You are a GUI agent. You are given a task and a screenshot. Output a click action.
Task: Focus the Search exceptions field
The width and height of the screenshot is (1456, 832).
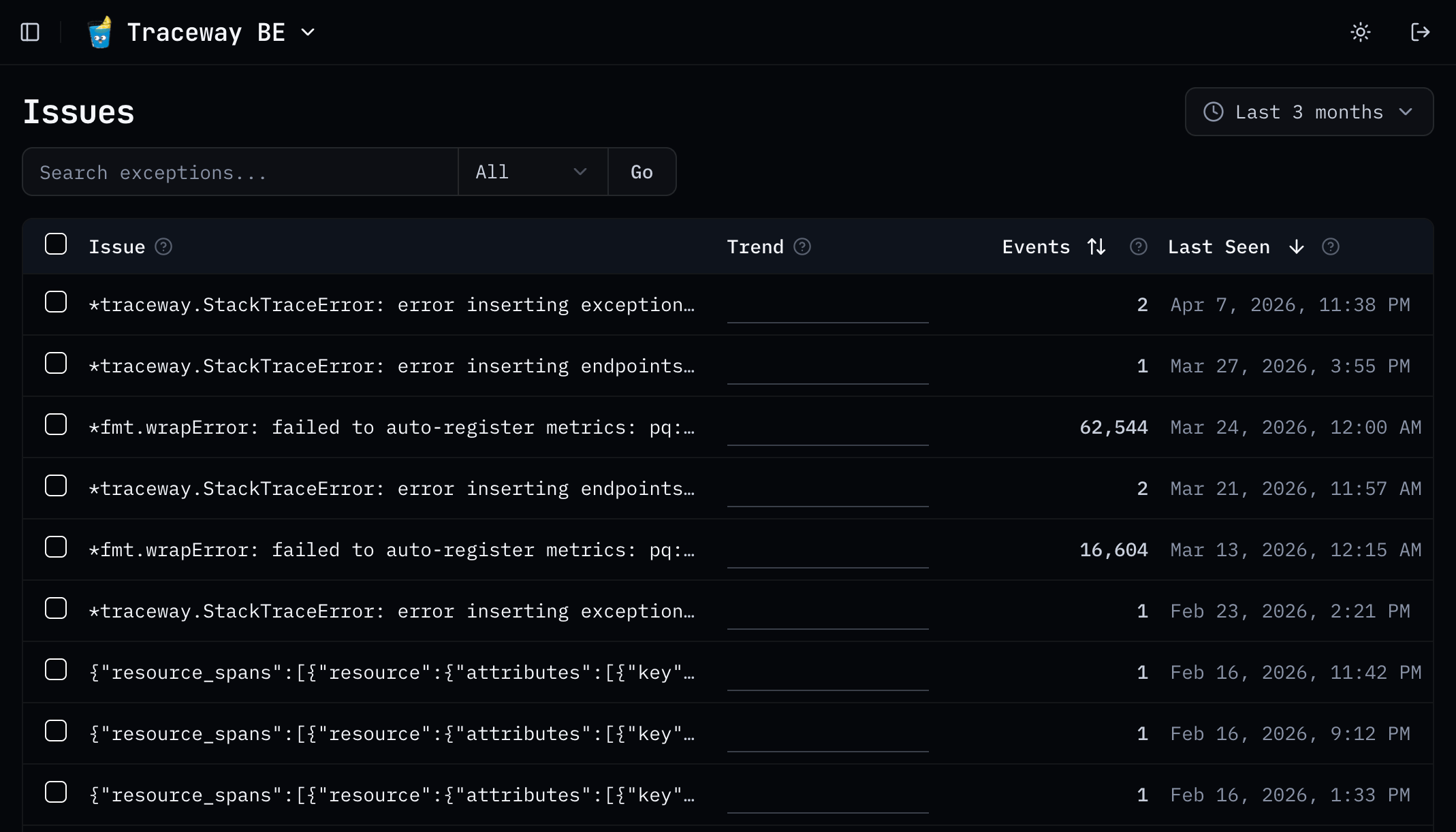tap(240, 172)
